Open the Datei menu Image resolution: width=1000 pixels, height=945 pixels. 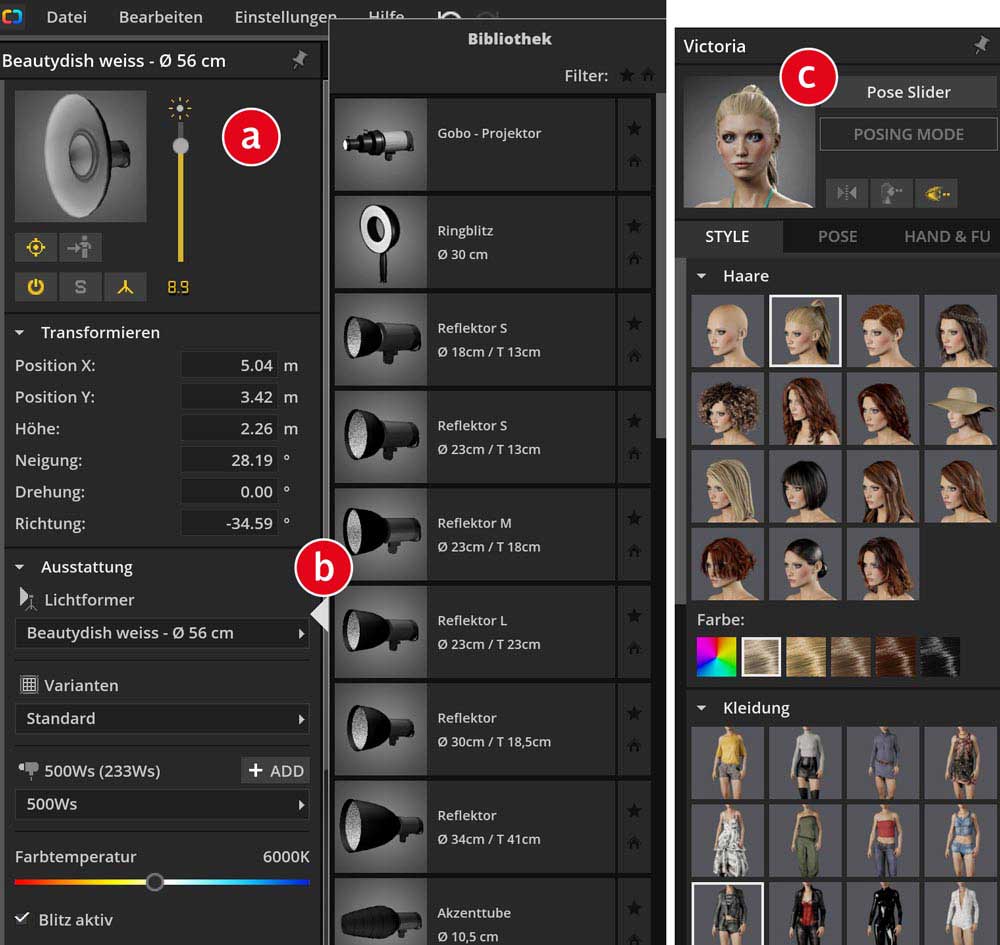[66, 17]
